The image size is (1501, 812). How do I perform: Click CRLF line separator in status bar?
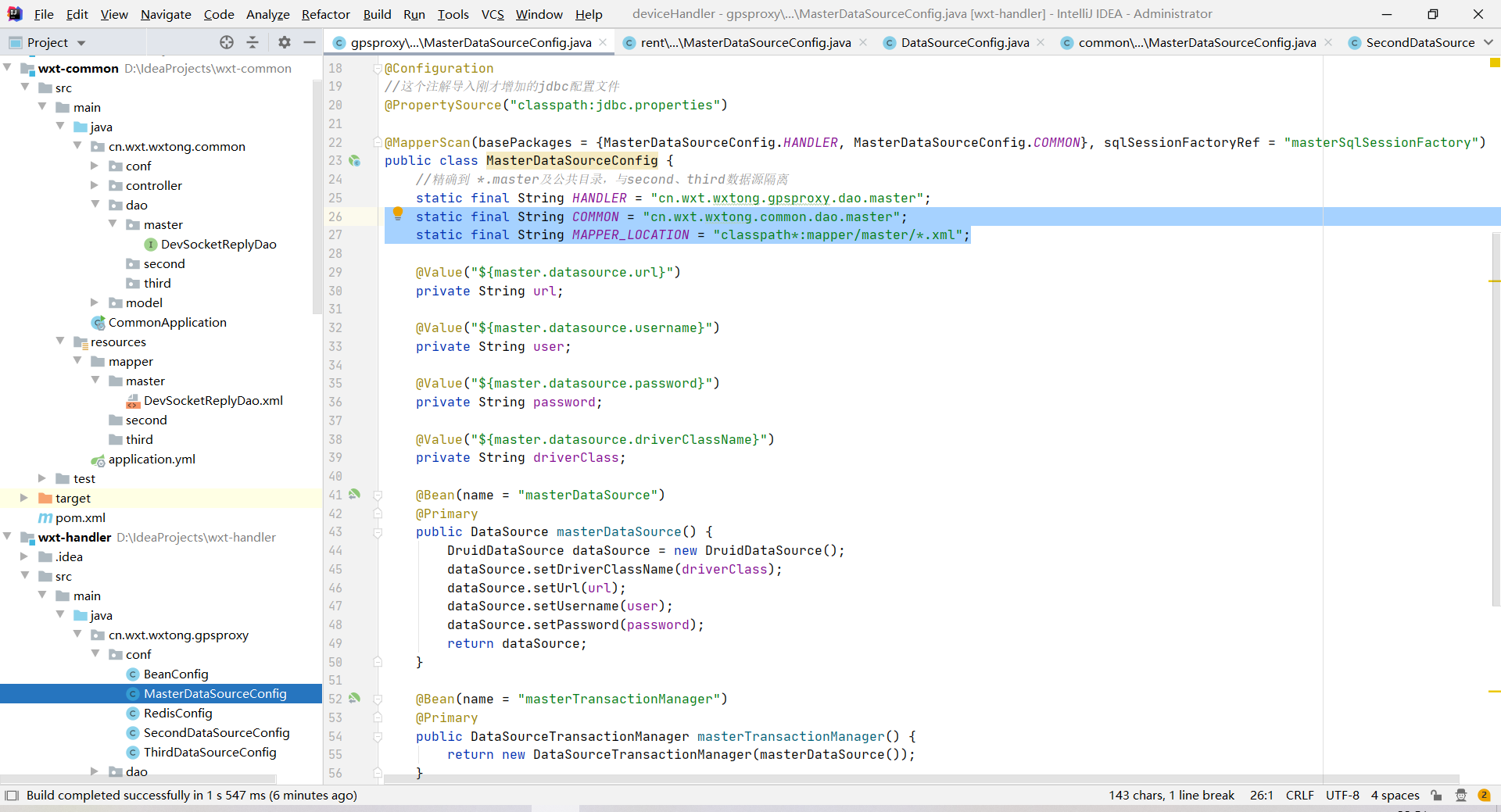pyautogui.click(x=1299, y=795)
